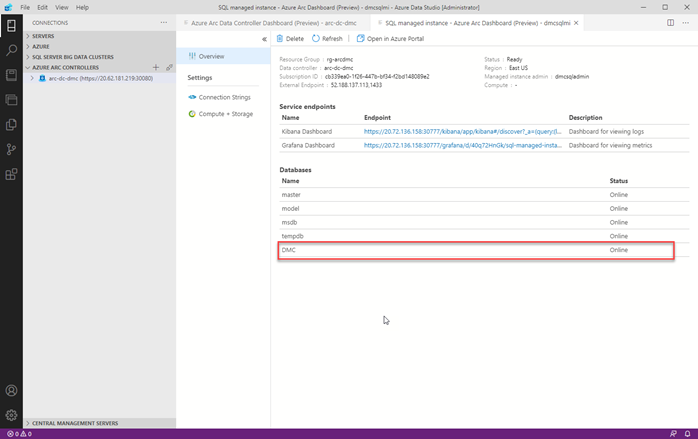Open the feedback icon in status bar
The image size is (698, 439).
click(x=673, y=434)
